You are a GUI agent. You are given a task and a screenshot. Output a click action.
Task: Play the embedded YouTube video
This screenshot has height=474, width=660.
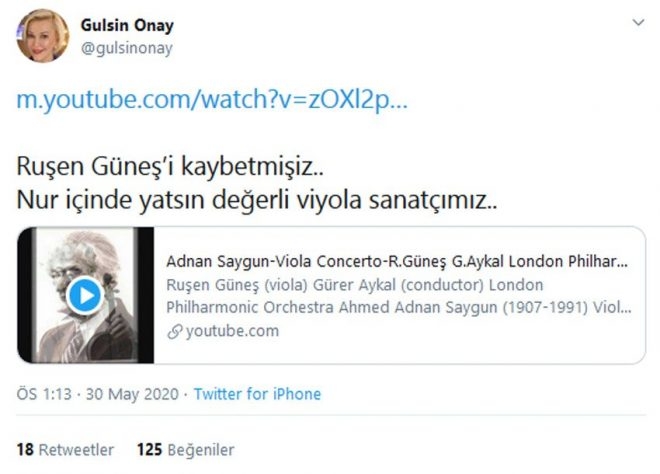(x=85, y=296)
